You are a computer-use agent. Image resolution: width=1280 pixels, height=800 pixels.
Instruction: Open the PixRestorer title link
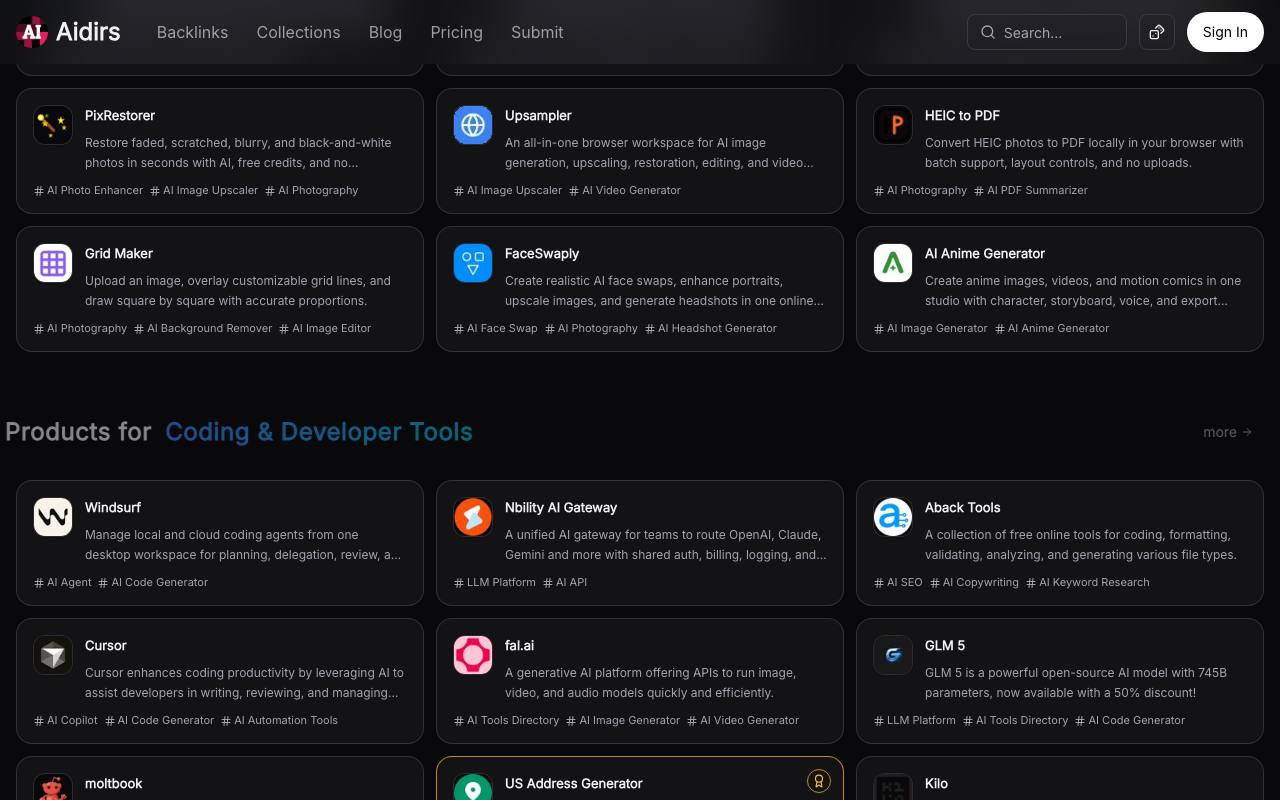tap(120, 116)
